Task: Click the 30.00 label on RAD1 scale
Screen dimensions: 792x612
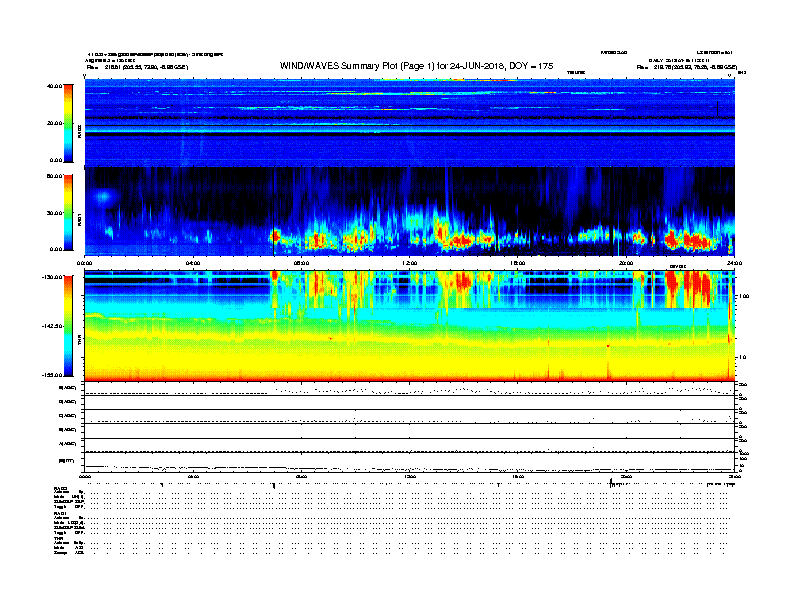Action: pos(54,213)
